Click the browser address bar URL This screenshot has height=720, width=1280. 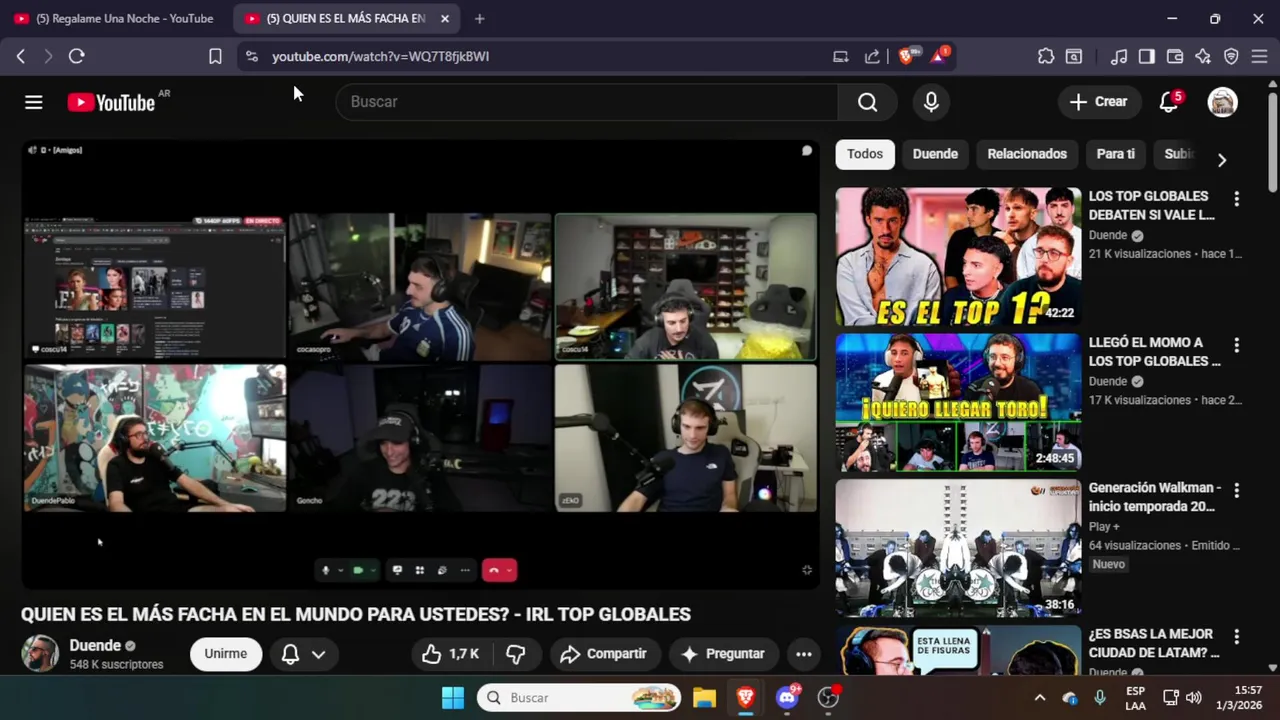tap(380, 56)
